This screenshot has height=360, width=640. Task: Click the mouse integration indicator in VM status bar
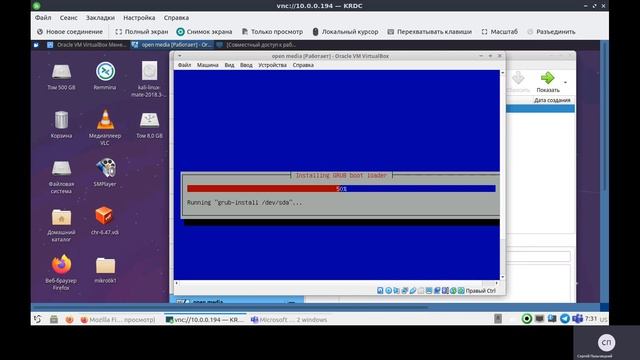click(x=453, y=291)
